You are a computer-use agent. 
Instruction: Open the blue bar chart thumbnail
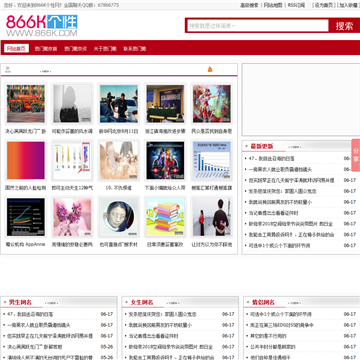click(x=212, y=160)
